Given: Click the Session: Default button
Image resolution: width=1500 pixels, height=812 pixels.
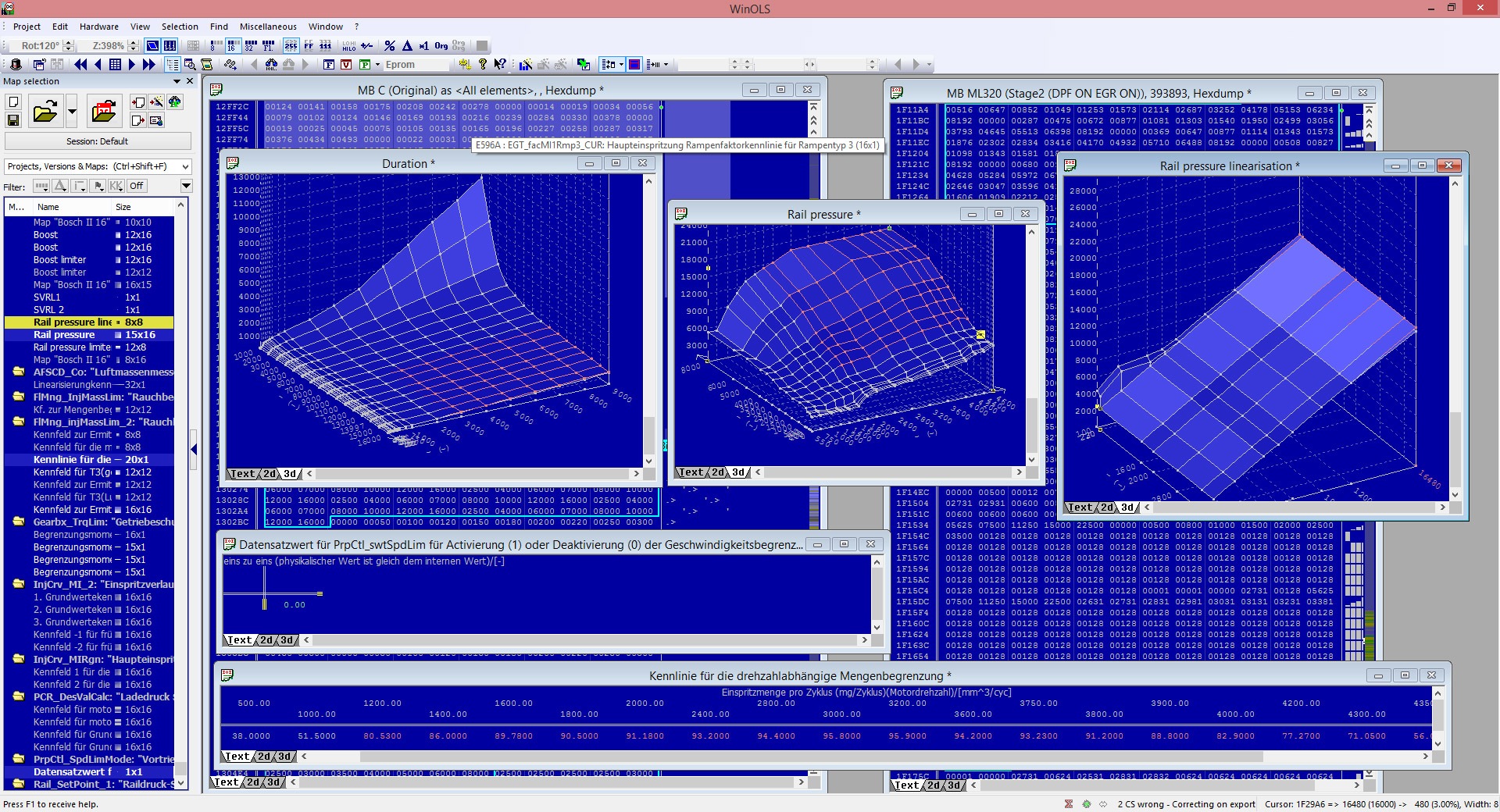Looking at the screenshot, I should click(x=98, y=141).
